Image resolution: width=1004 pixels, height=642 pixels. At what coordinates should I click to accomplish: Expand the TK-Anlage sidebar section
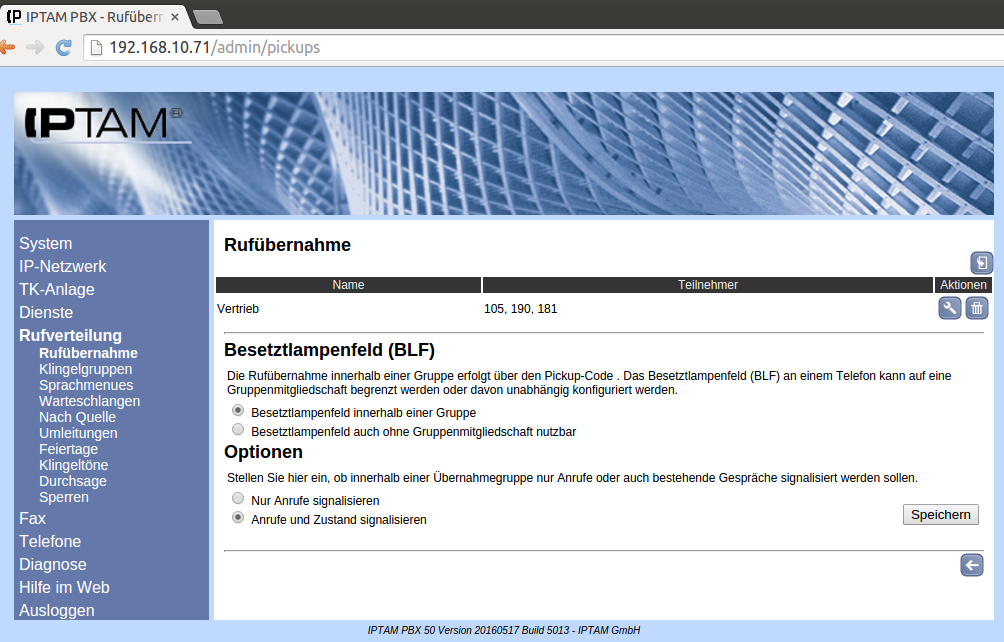(57, 289)
